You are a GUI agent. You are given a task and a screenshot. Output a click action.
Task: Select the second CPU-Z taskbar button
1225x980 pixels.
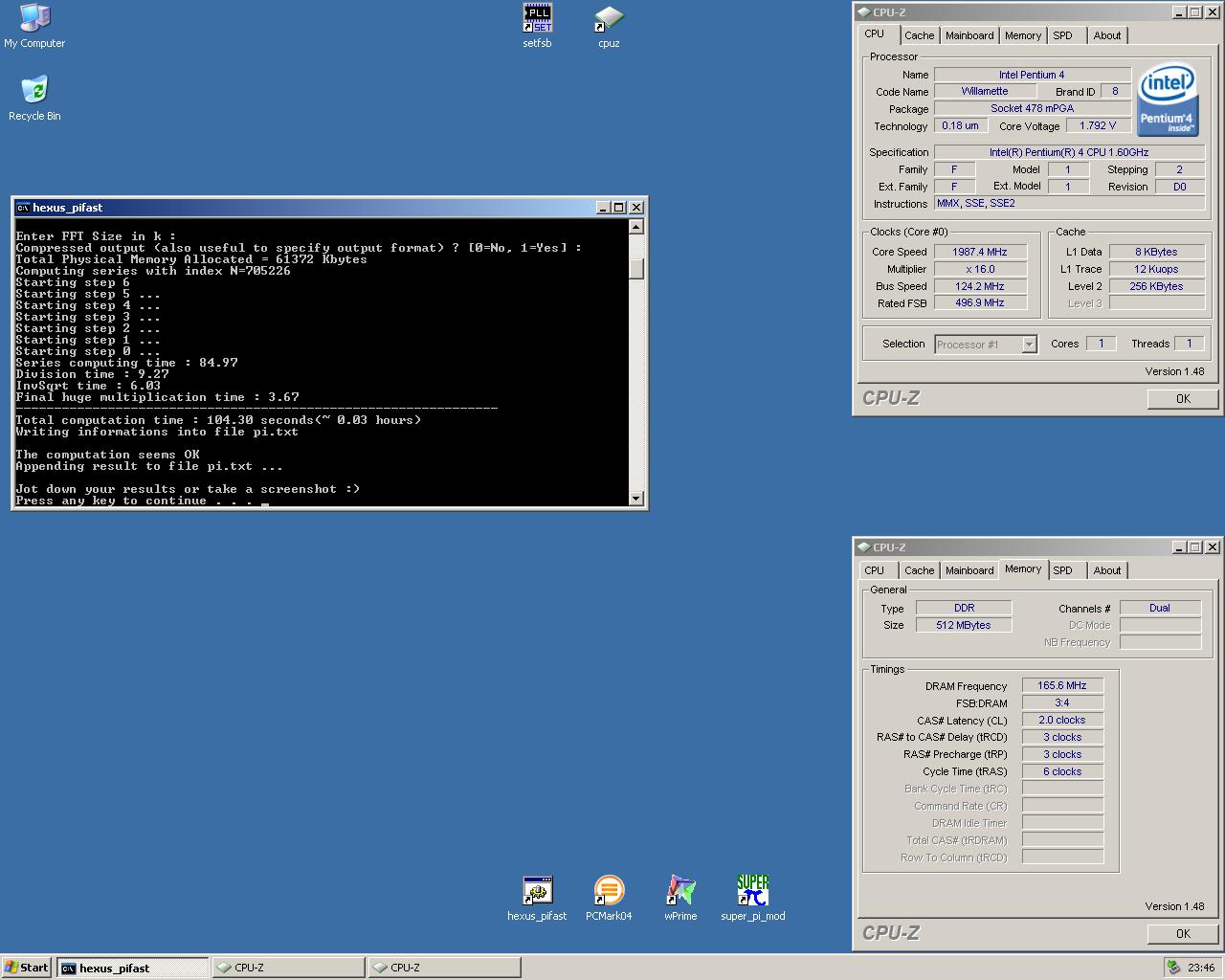pos(444,968)
